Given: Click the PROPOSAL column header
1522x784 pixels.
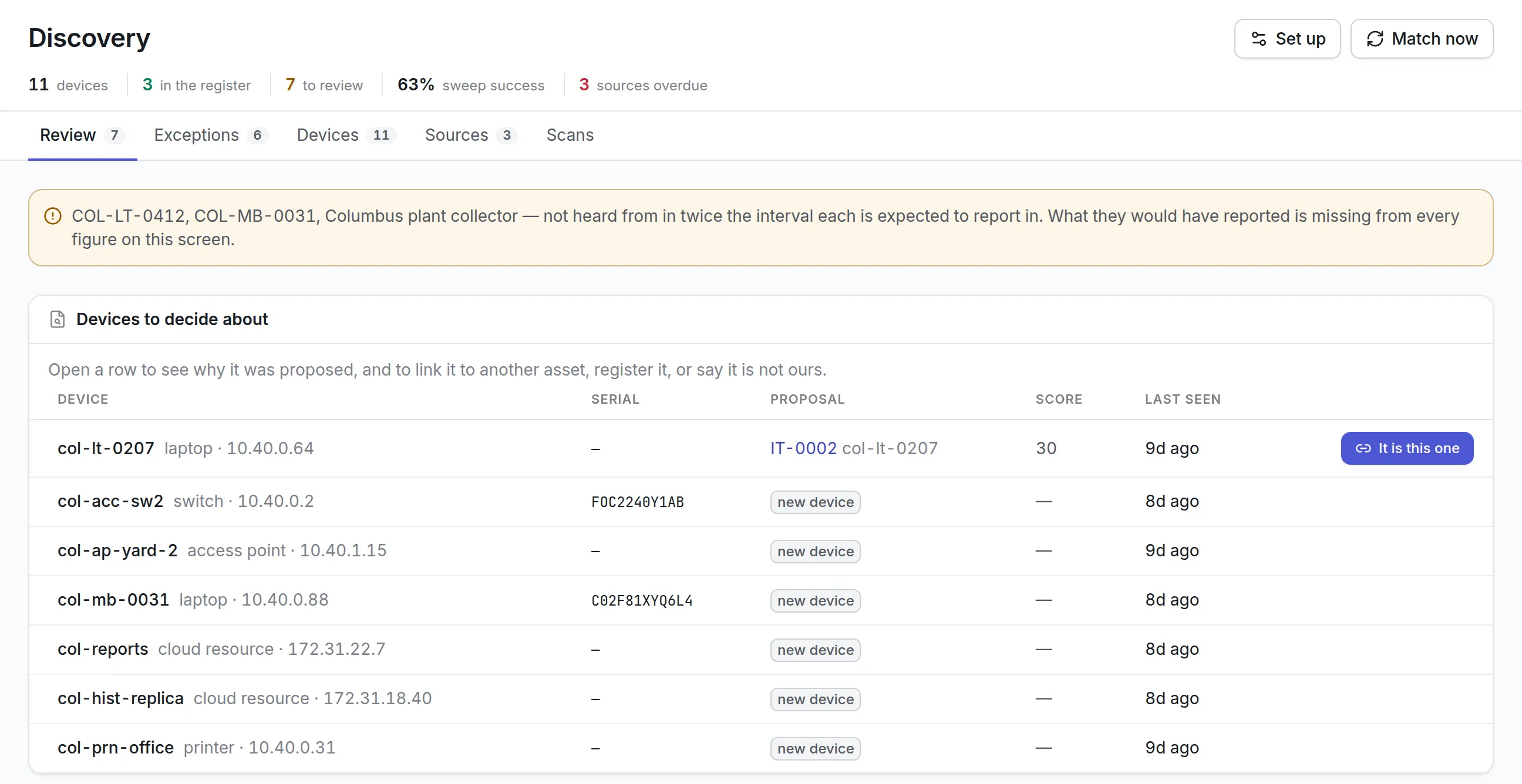Looking at the screenshot, I should tap(807, 400).
